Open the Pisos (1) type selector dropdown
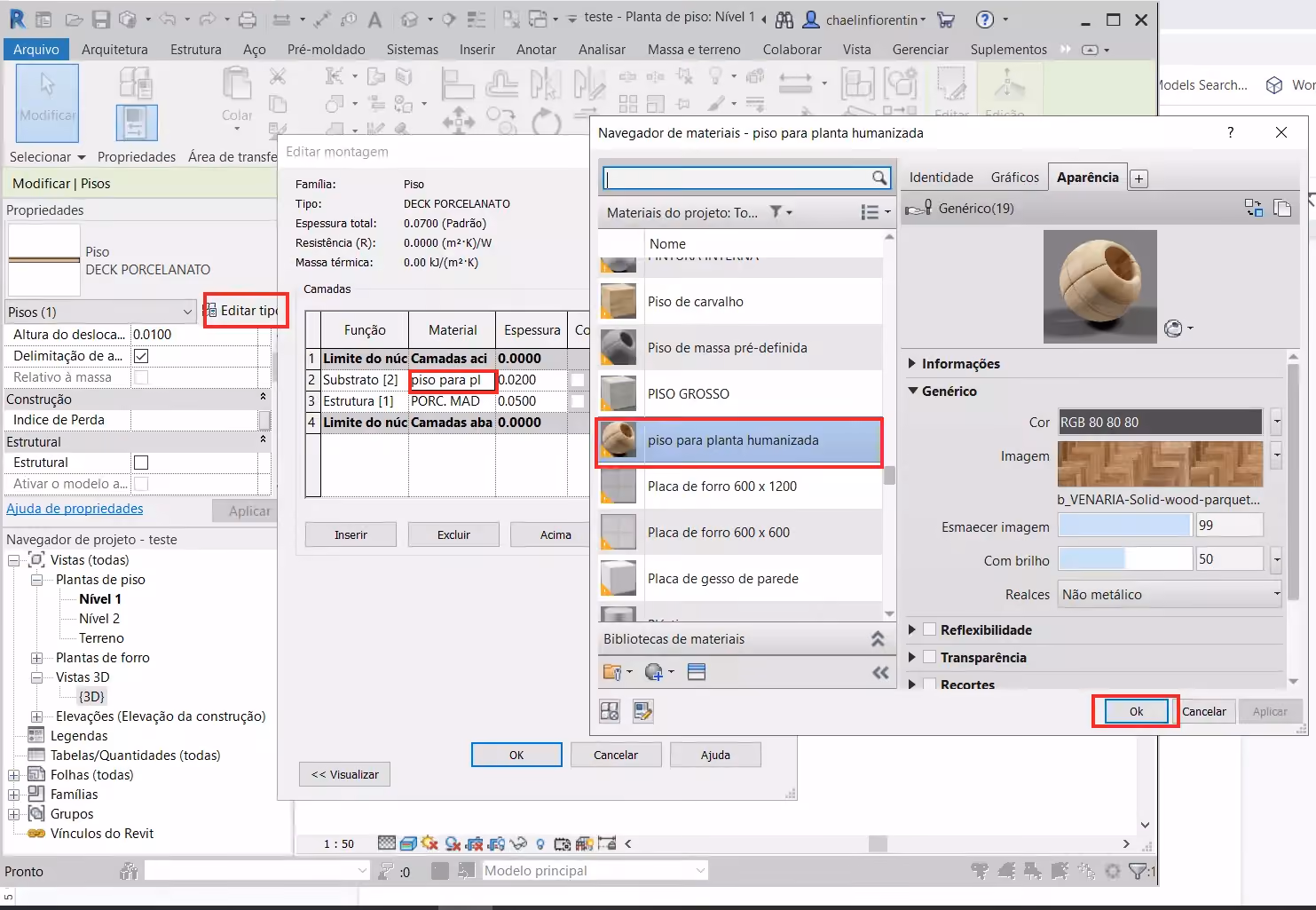The image size is (1316, 910). coord(99,312)
